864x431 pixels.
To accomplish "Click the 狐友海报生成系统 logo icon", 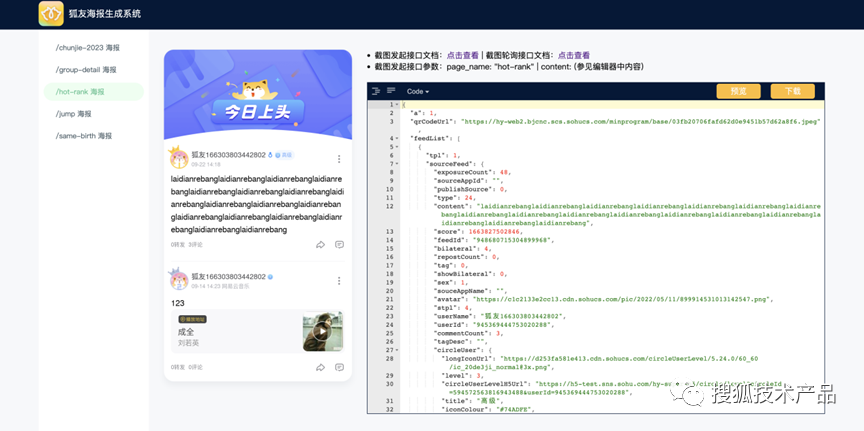I will [x=51, y=13].
